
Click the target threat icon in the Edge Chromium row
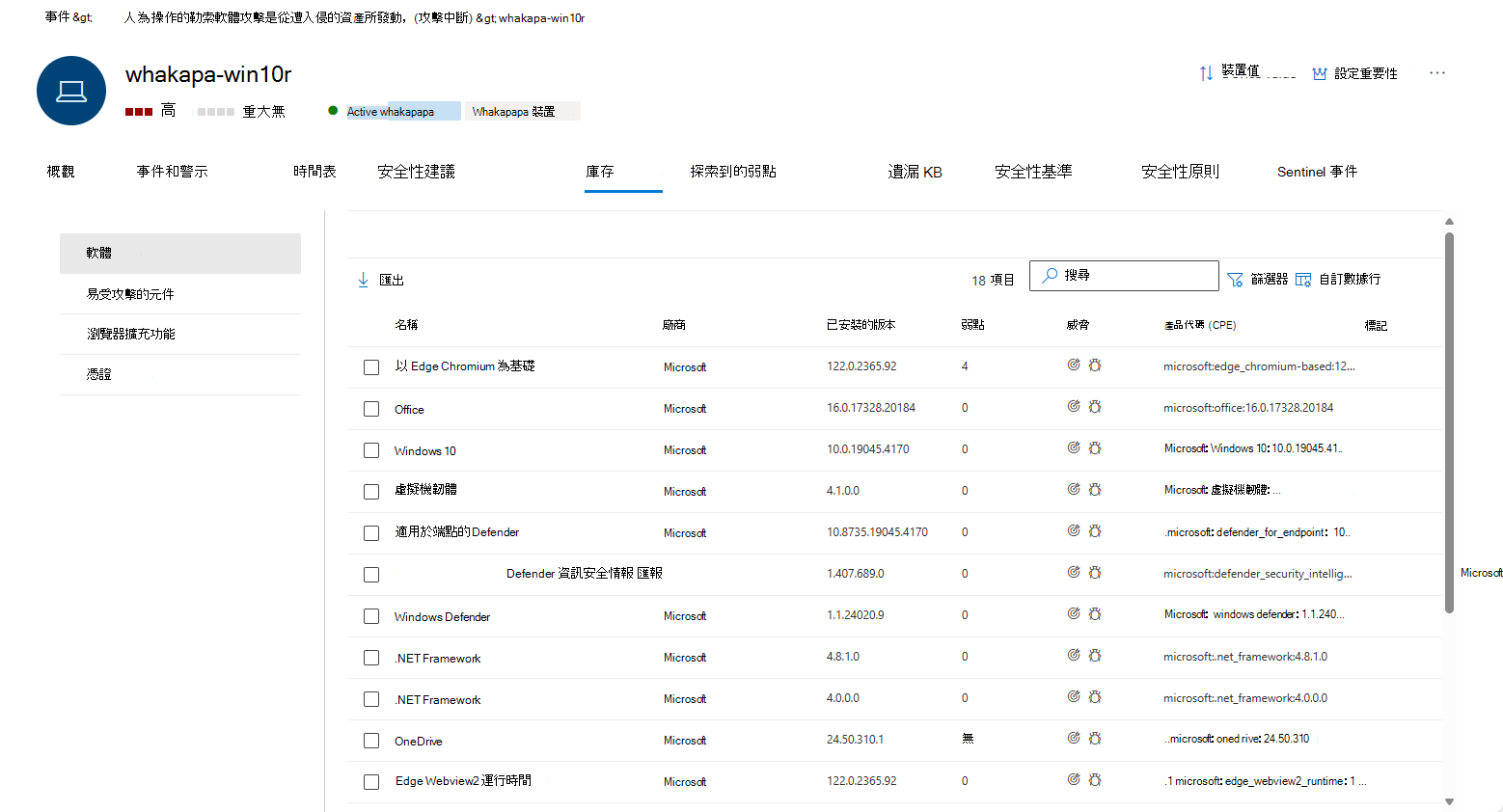coord(1074,365)
